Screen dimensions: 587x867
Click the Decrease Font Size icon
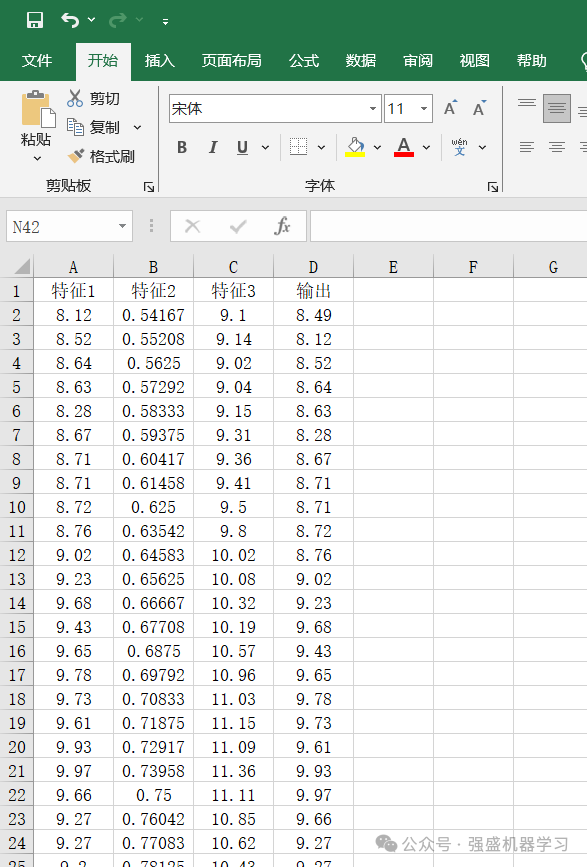click(479, 108)
